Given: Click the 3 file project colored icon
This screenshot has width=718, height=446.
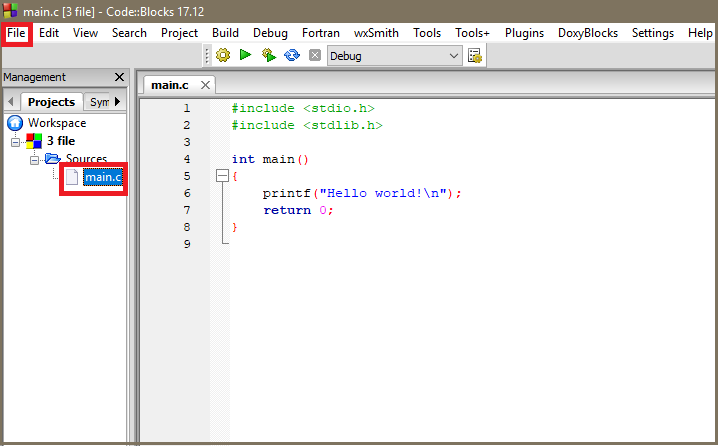Looking at the screenshot, I should (34, 141).
